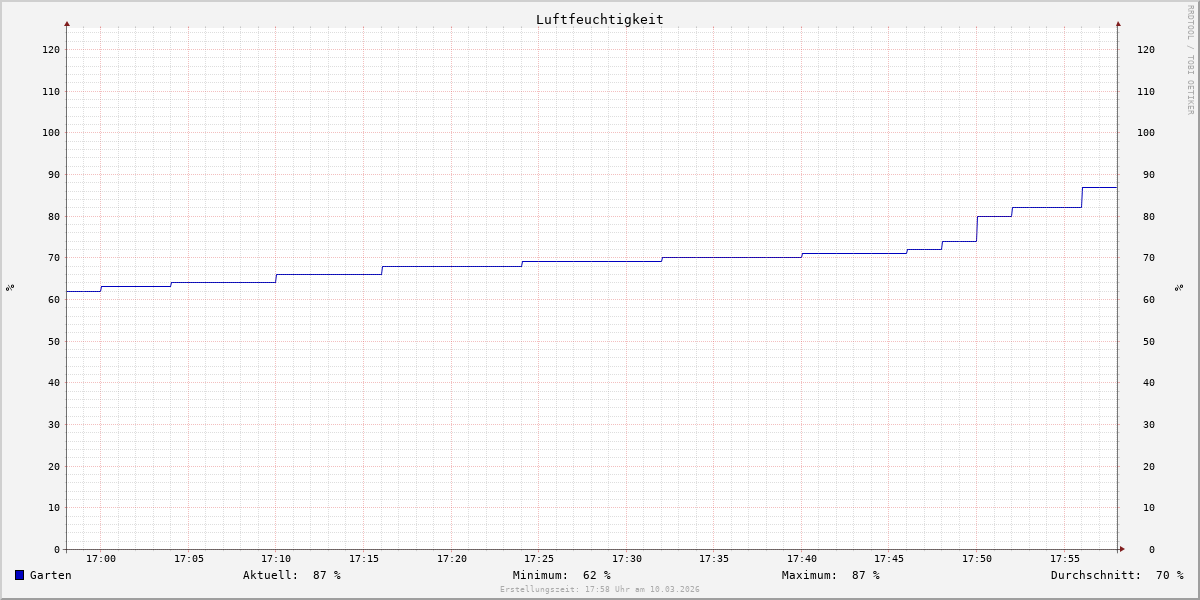Click the 17:00 time axis label
Image resolution: width=1200 pixels, height=600 pixels.
pos(101,559)
